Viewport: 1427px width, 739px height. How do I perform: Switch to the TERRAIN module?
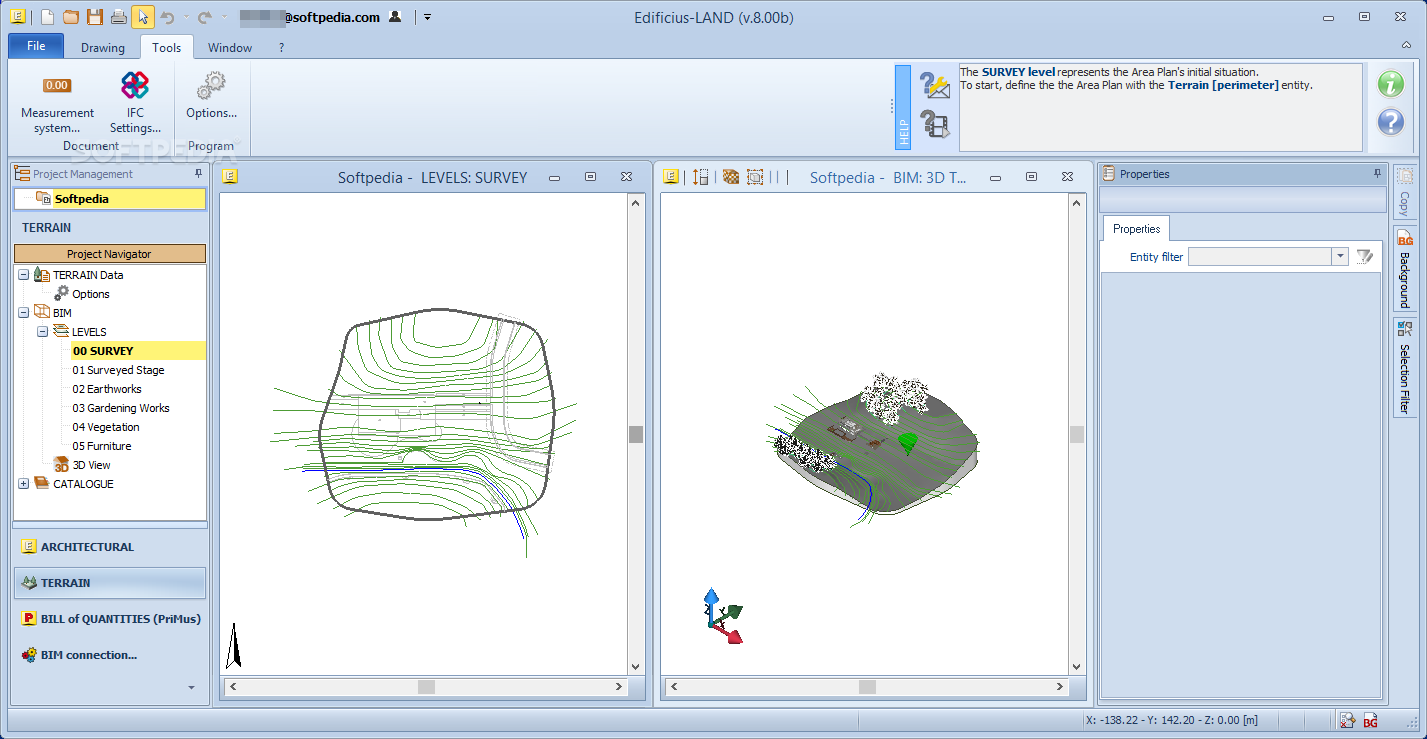click(110, 583)
